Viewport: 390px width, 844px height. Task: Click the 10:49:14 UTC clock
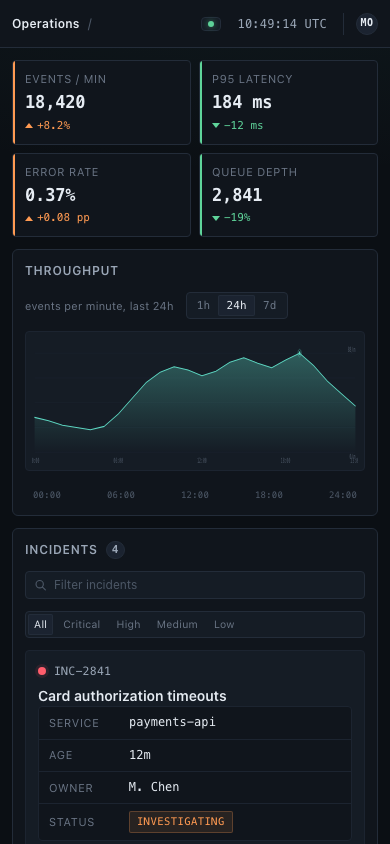tap(282, 24)
